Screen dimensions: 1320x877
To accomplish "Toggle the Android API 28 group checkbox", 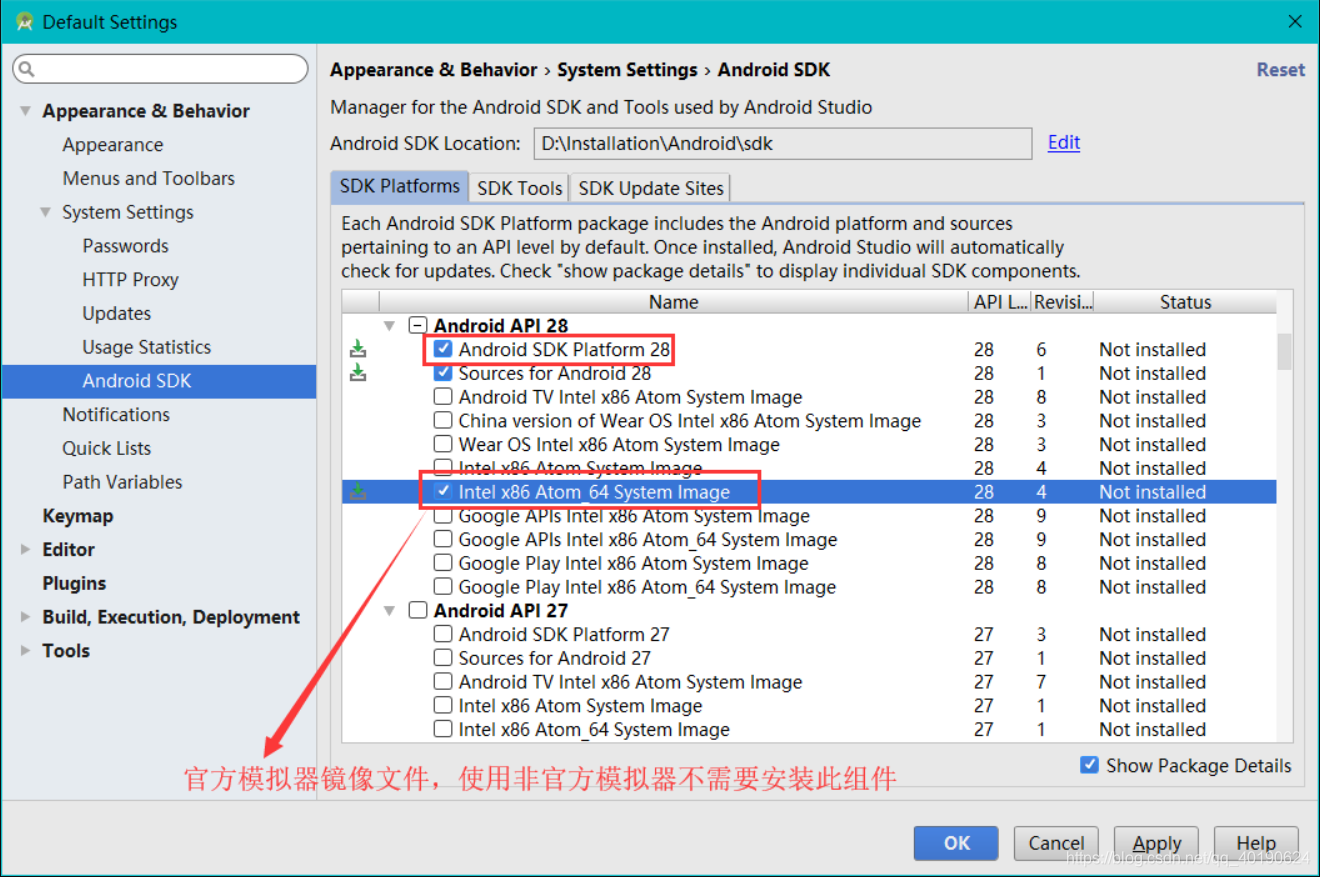I will tap(418, 326).
